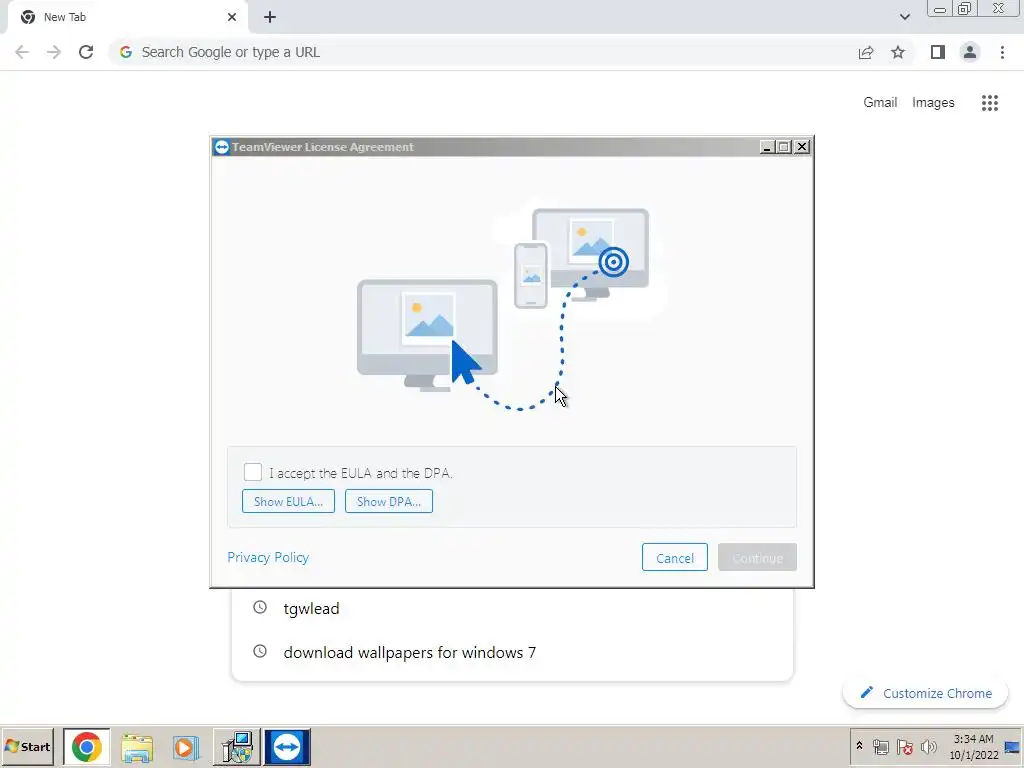Click the TeamViewer taskbar icon

pos(287,747)
